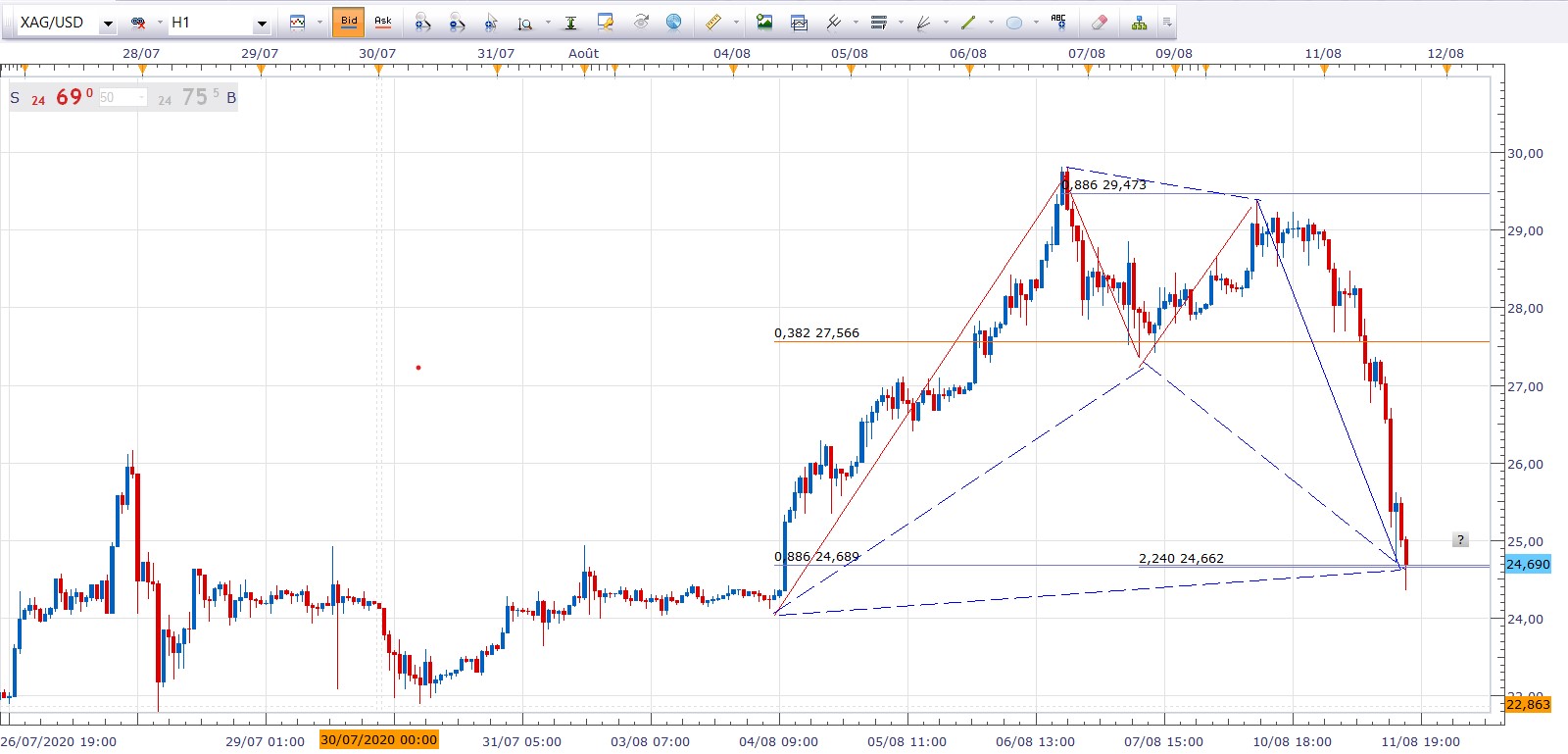The width and height of the screenshot is (1568, 754).
Task: Select the Andrews pitchfork drawing tool
Action: (834, 22)
